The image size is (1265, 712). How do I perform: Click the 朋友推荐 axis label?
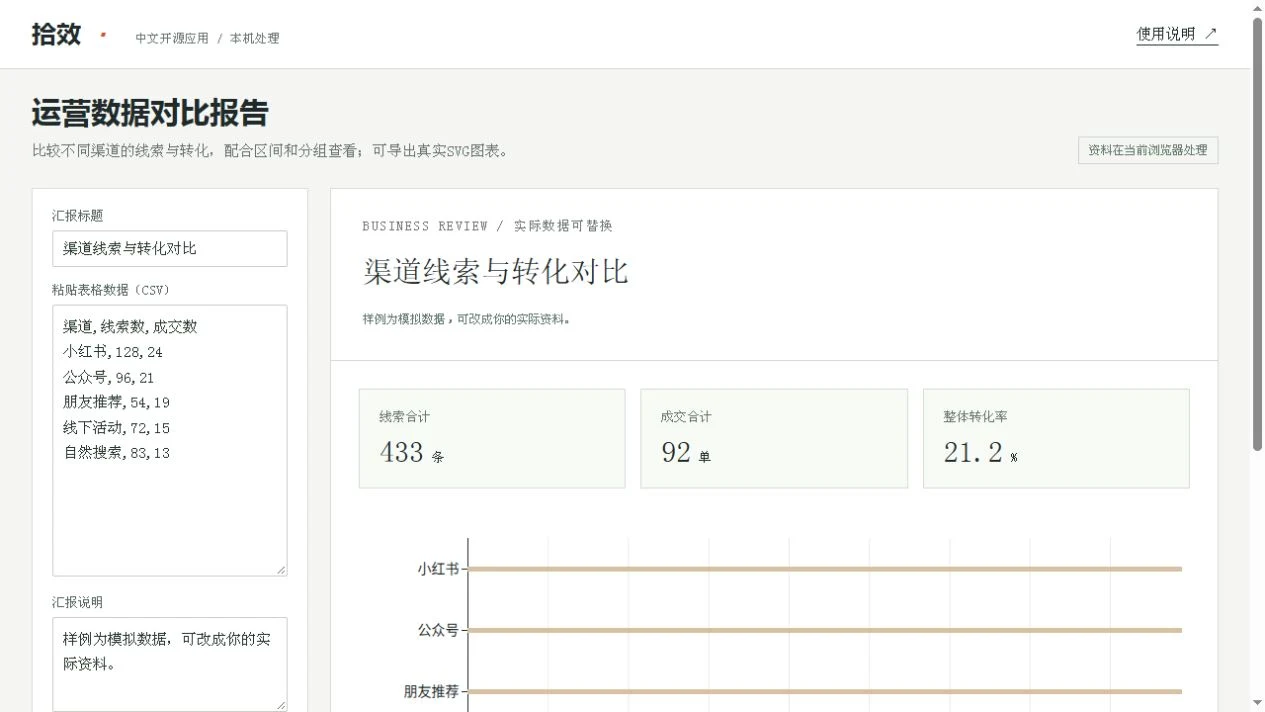pyautogui.click(x=431, y=691)
